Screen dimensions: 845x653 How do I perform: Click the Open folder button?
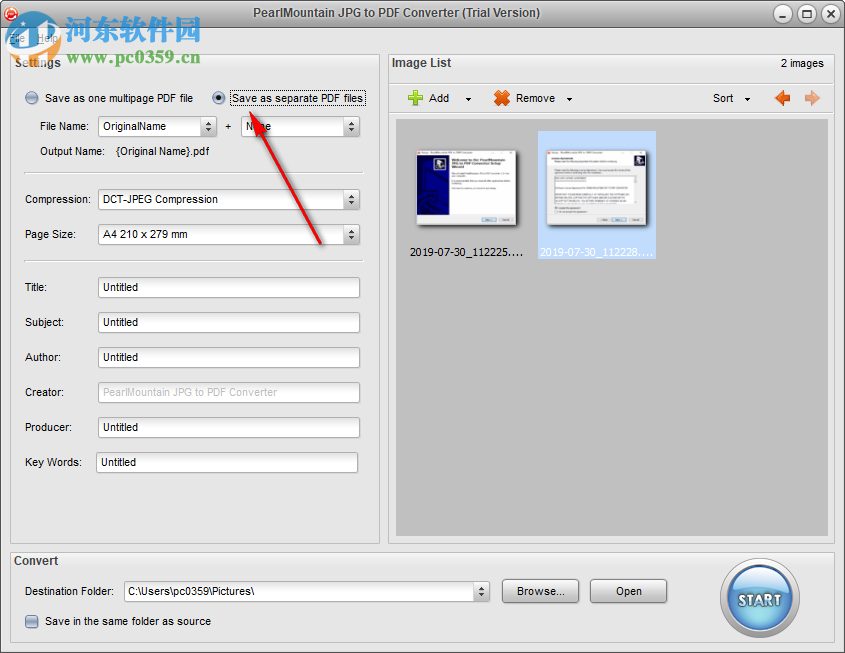click(628, 591)
